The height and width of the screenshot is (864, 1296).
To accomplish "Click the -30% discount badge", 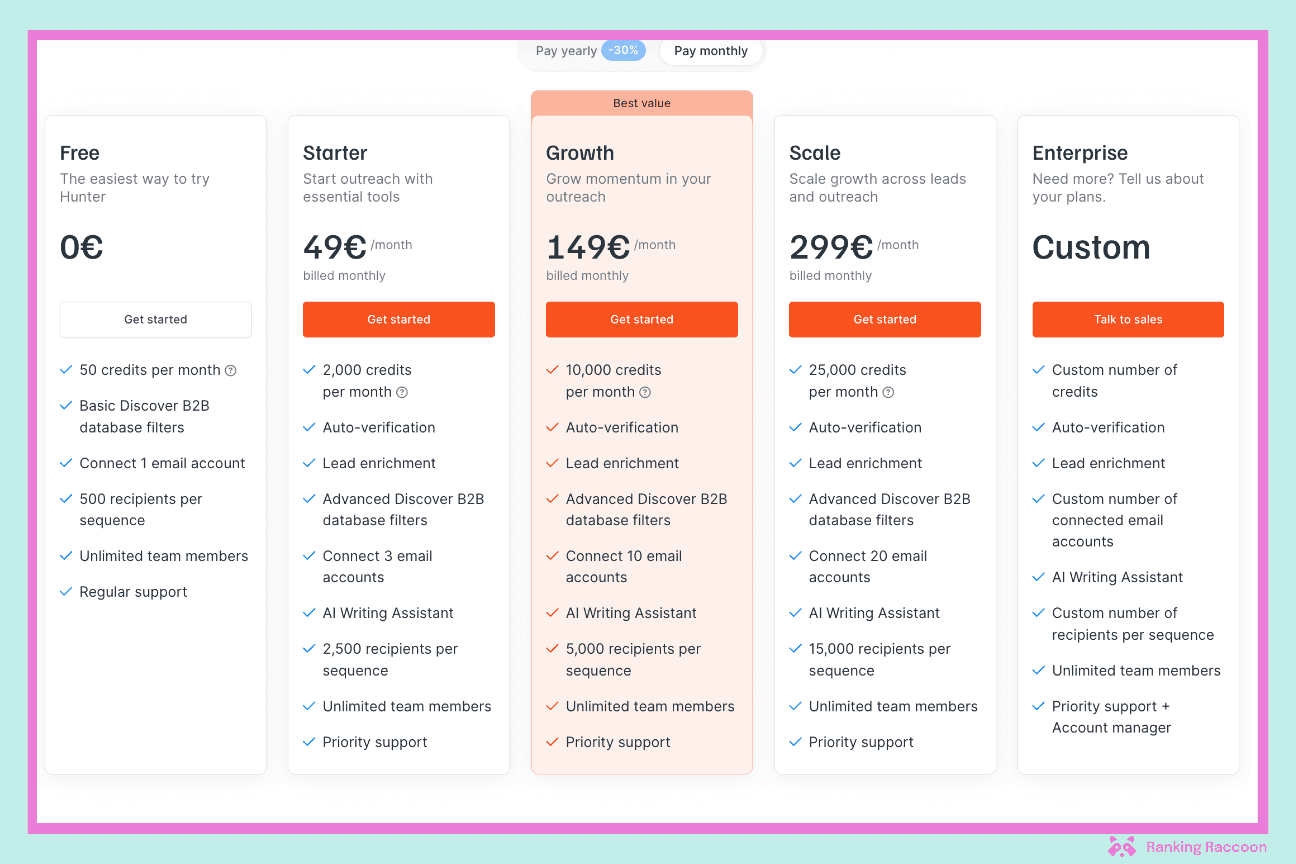I will tap(623, 50).
